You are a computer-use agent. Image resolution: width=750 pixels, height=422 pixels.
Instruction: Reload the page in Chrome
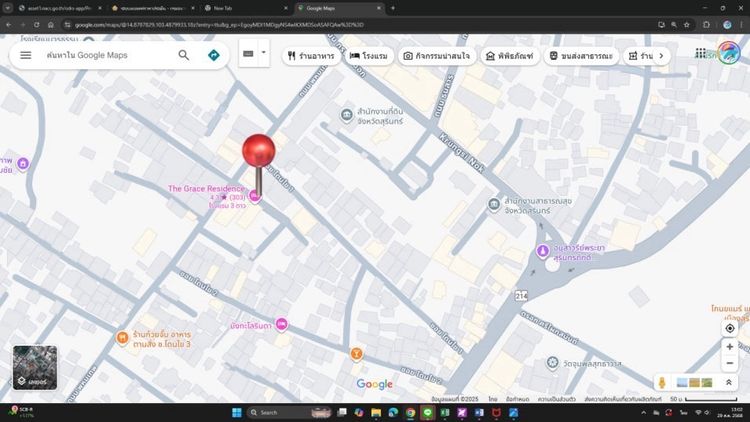[36, 25]
